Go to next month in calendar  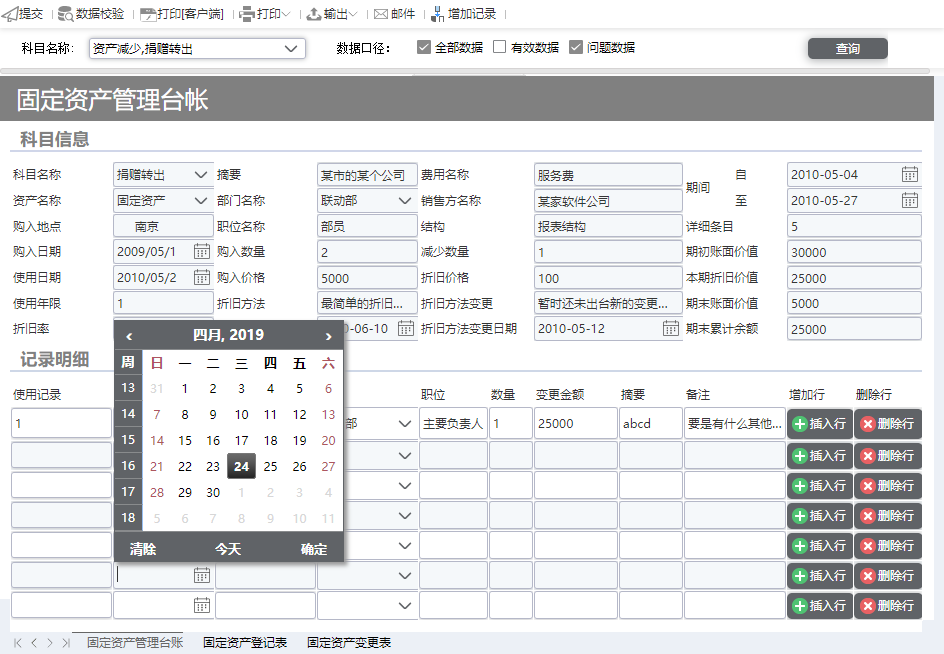coord(328,336)
